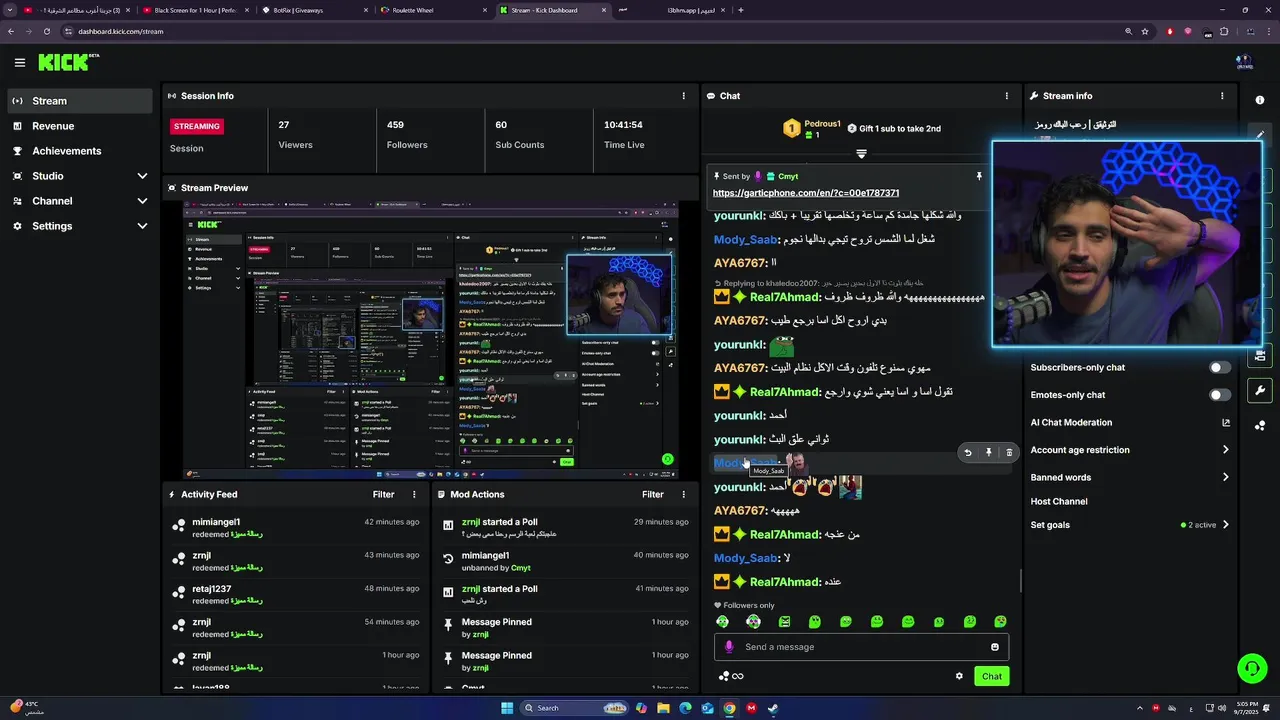Click the info icon on right rail

(x=1260, y=100)
